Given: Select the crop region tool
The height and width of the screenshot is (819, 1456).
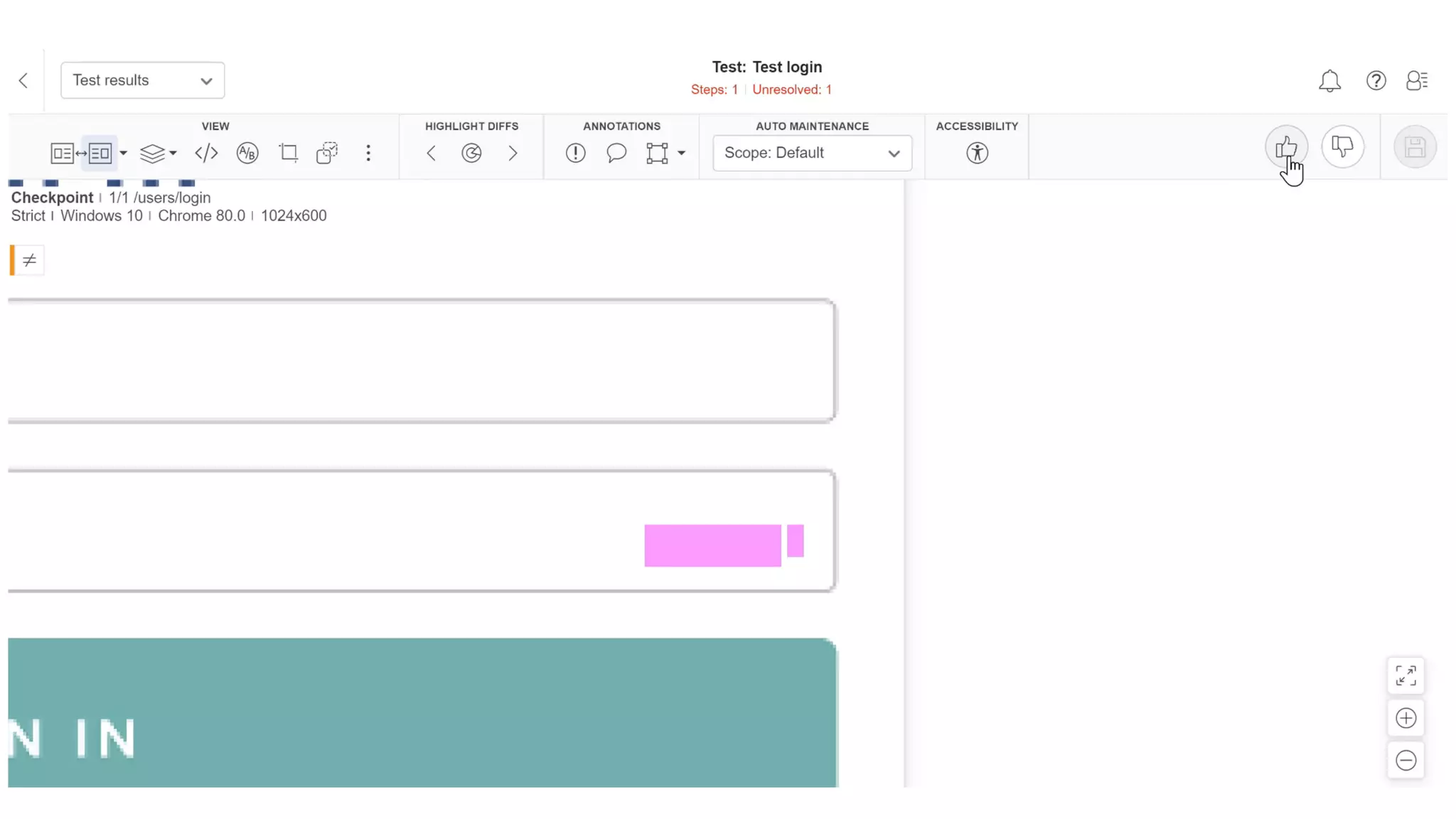Looking at the screenshot, I should point(289,153).
